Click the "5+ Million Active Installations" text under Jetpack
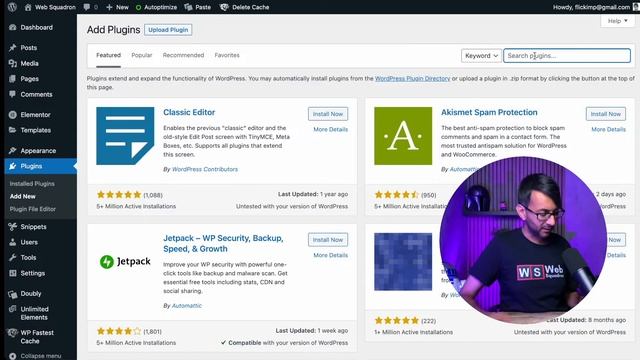The image size is (640, 360). point(136,343)
